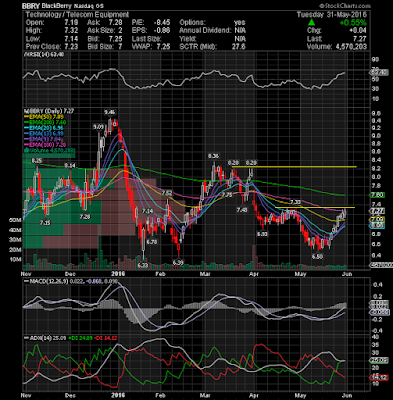Click the green up-arrow change icon
Viewport: 393px width, 400px height.
coord(311,23)
